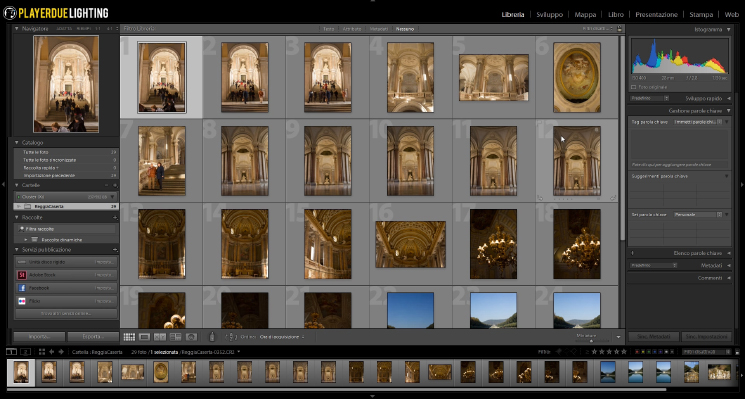The height and width of the screenshot is (399, 745).
Task: Toggle the Foto originale checkbox
Action: 633,87
